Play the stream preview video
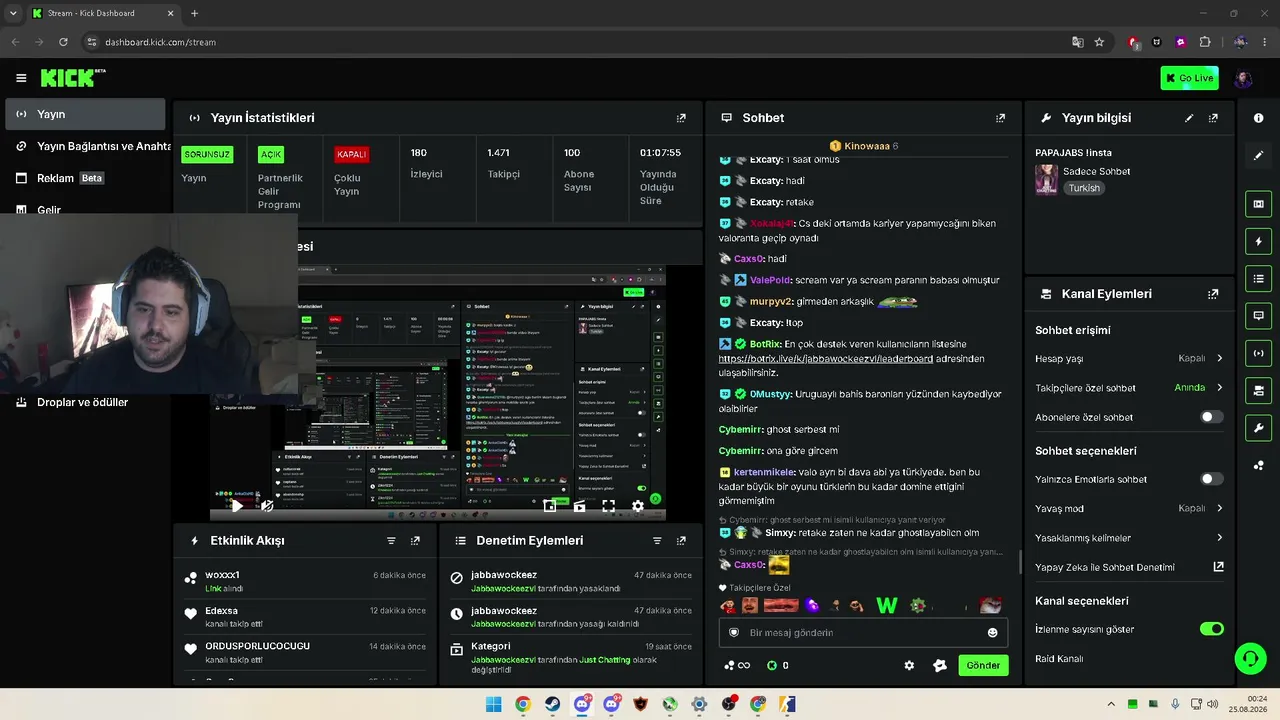The image size is (1280, 720). coord(237,506)
